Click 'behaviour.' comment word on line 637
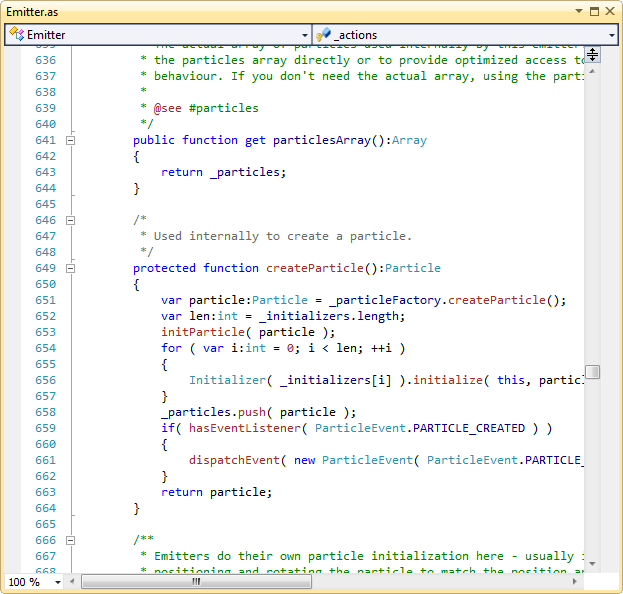Image resolution: width=623 pixels, height=594 pixels. [188, 76]
